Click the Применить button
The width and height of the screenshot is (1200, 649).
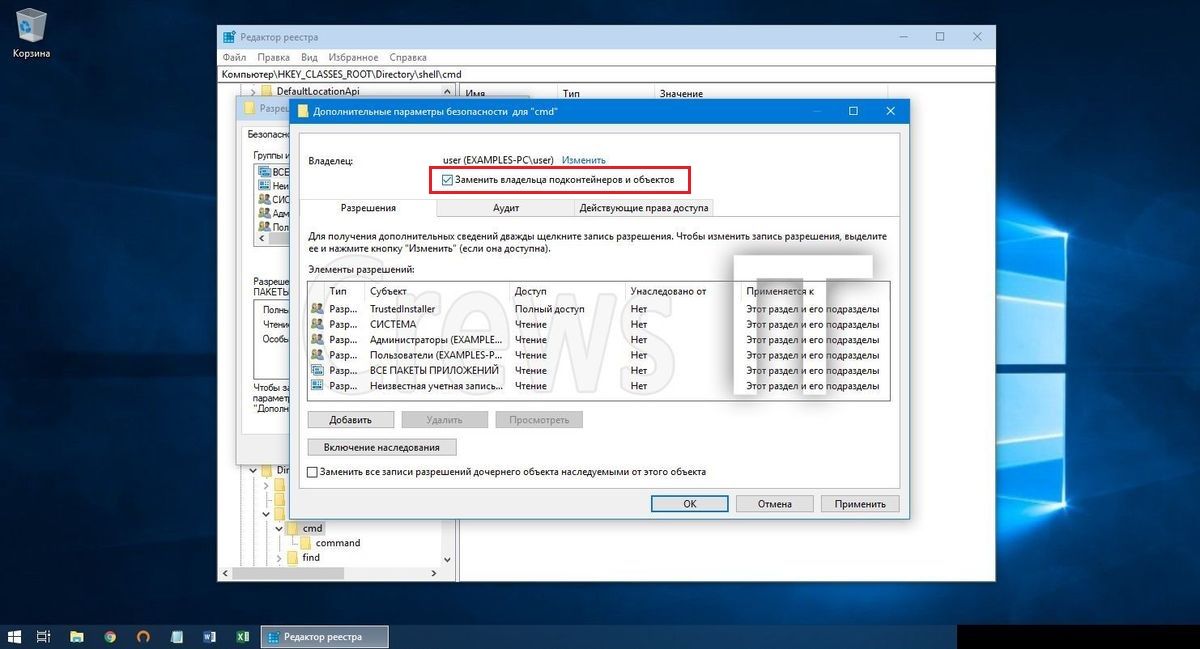pyautogui.click(x=860, y=504)
